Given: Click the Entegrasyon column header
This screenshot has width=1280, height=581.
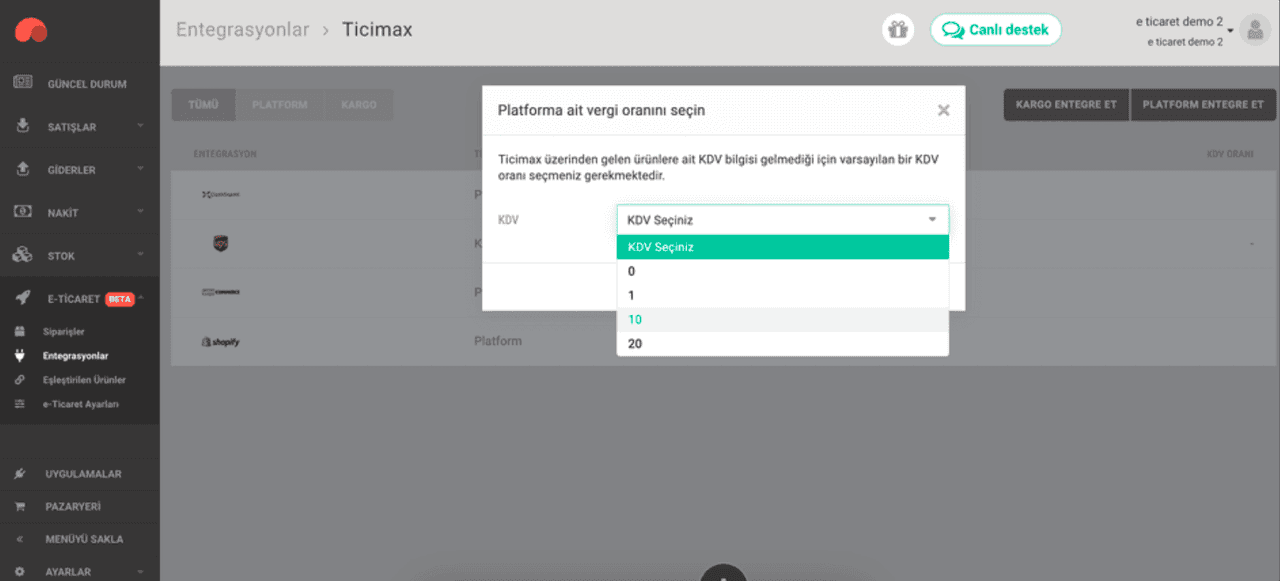Looking at the screenshot, I should 225,154.
